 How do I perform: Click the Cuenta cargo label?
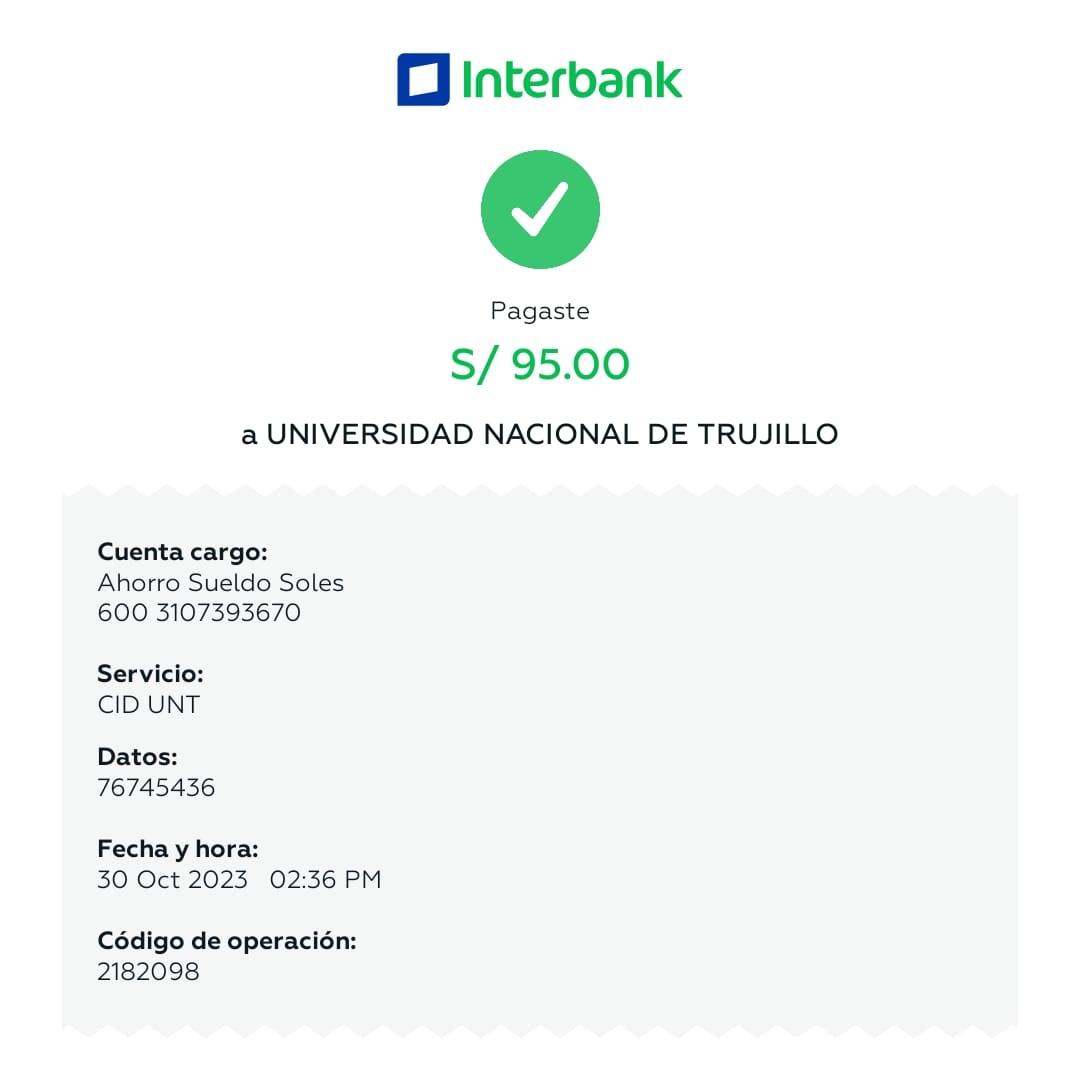click(x=182, y=552)
